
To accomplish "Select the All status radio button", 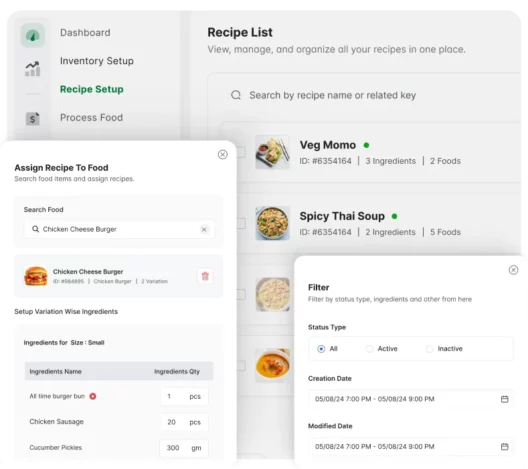I will pyautogui.click(x=321, y=349).
